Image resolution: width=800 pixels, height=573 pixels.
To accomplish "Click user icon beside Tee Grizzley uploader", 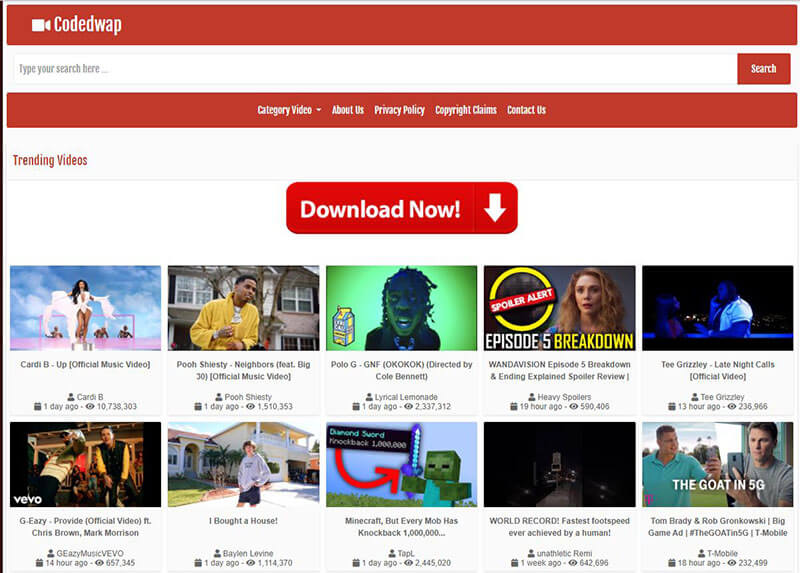I will pos(694,397).
